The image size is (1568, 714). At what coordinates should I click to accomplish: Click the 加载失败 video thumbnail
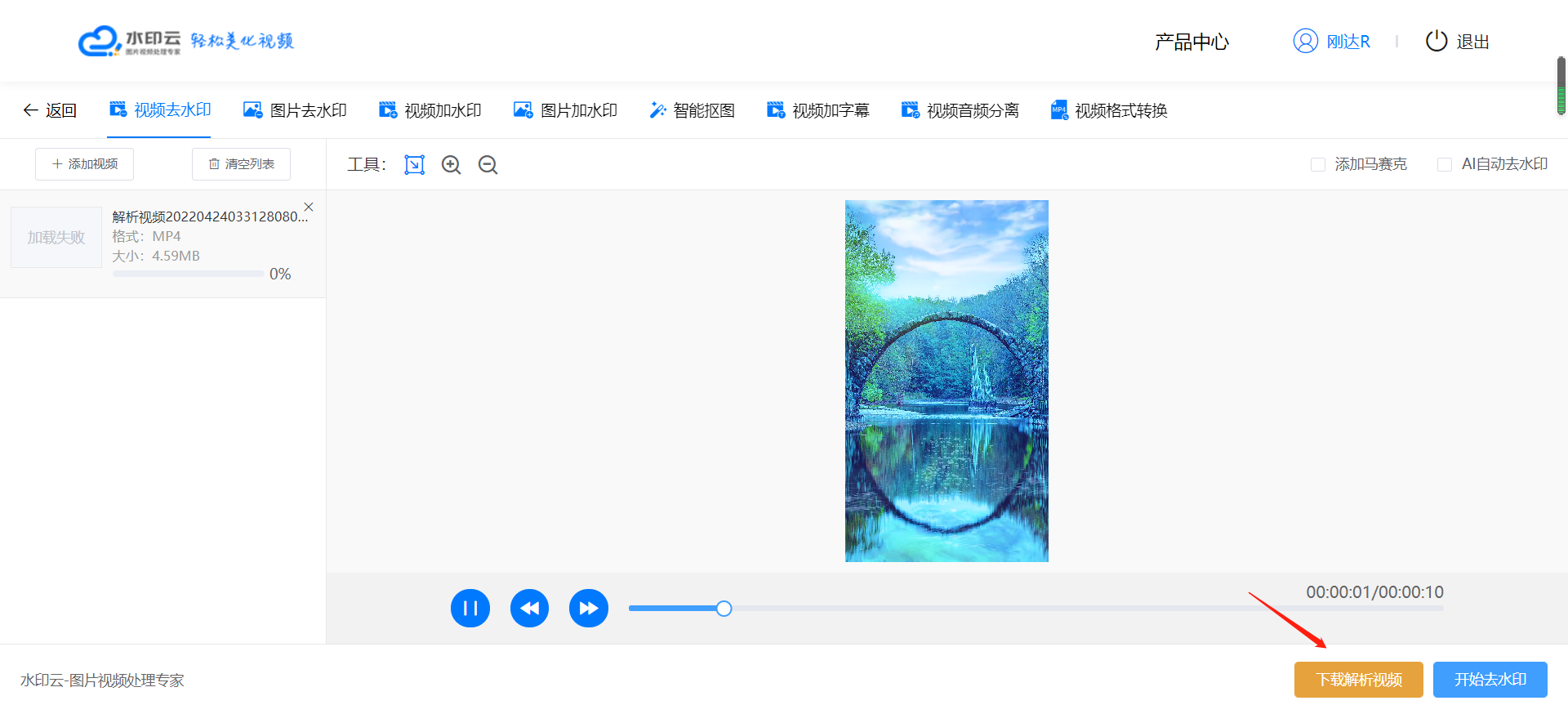click(56, 237)
